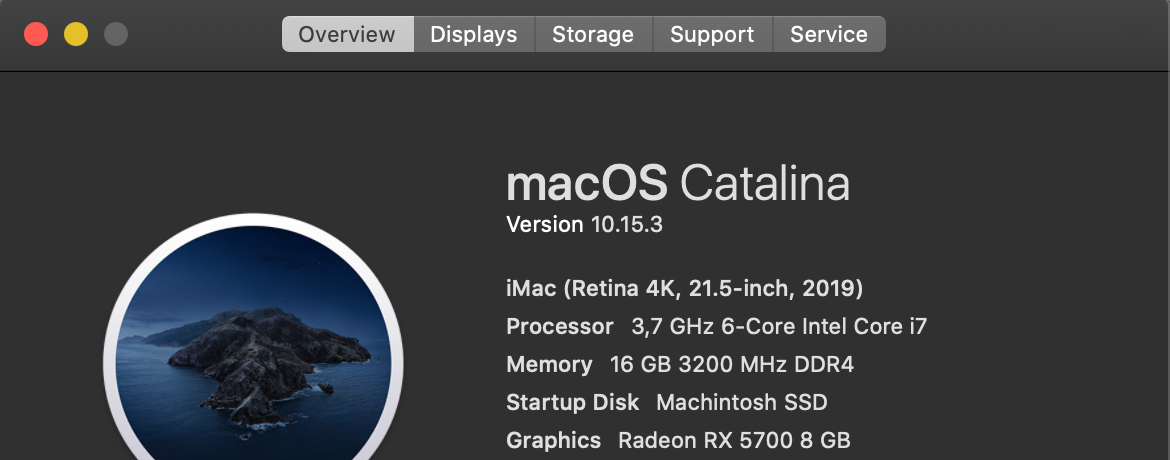This screenshot has height=460, width=1170.
Task: Click Version 10.15.3 to reveal build number
Action: (x=584, y=225)
